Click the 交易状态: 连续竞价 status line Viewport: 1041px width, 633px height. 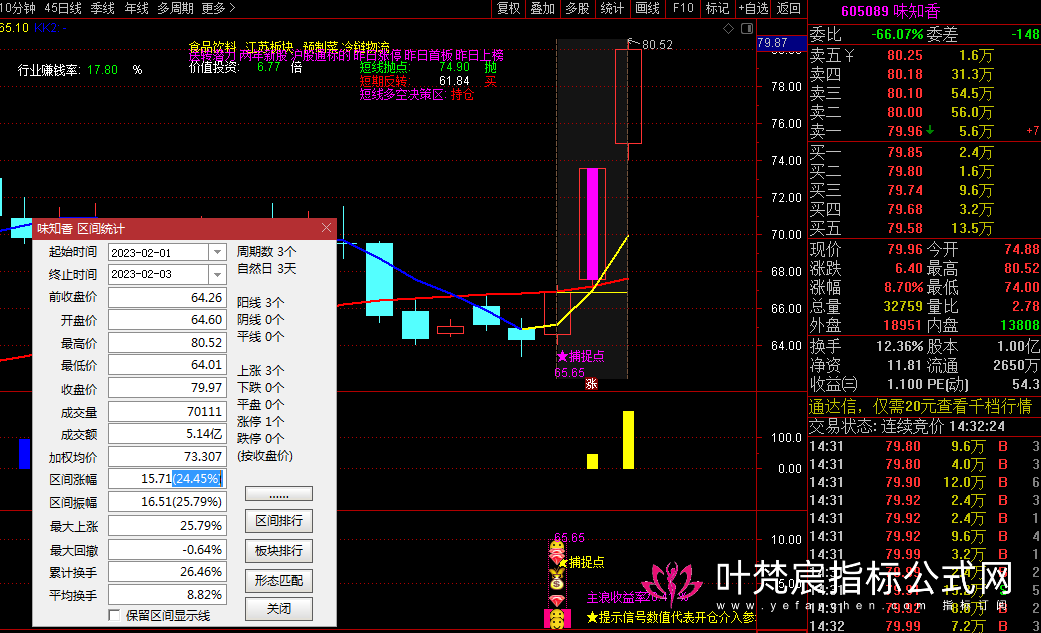(906, 426)
